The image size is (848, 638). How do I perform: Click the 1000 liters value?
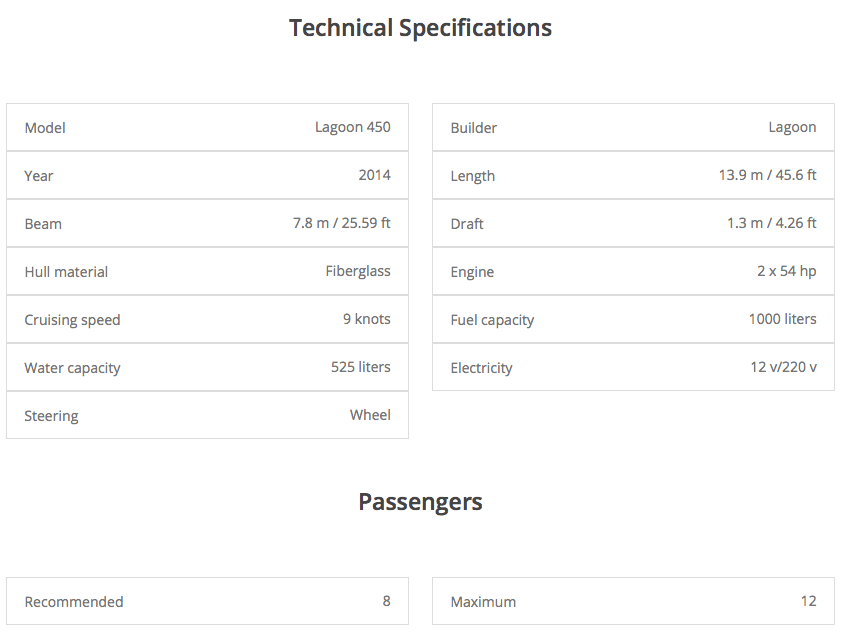782,319
